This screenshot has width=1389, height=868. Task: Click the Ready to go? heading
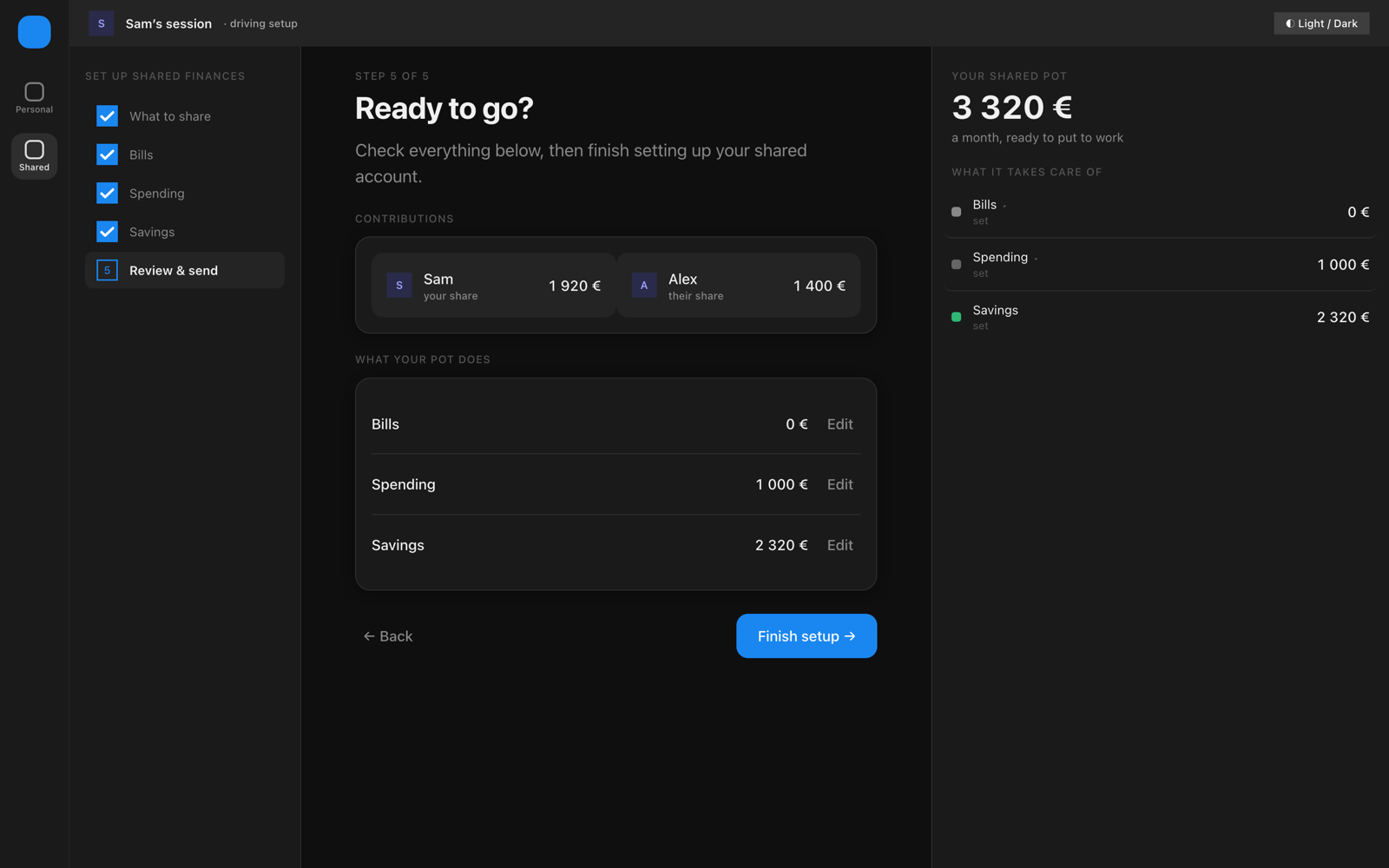444,108
